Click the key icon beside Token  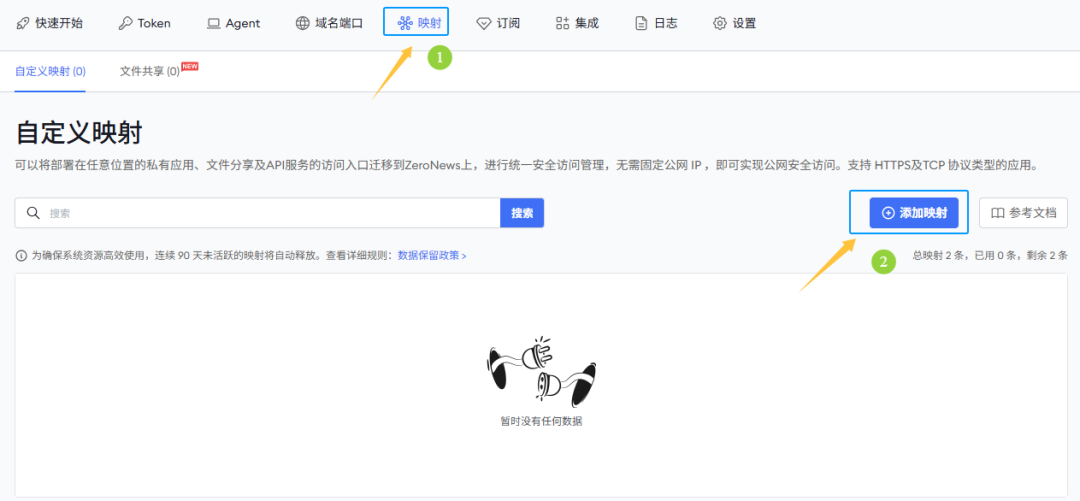point(125,23)
